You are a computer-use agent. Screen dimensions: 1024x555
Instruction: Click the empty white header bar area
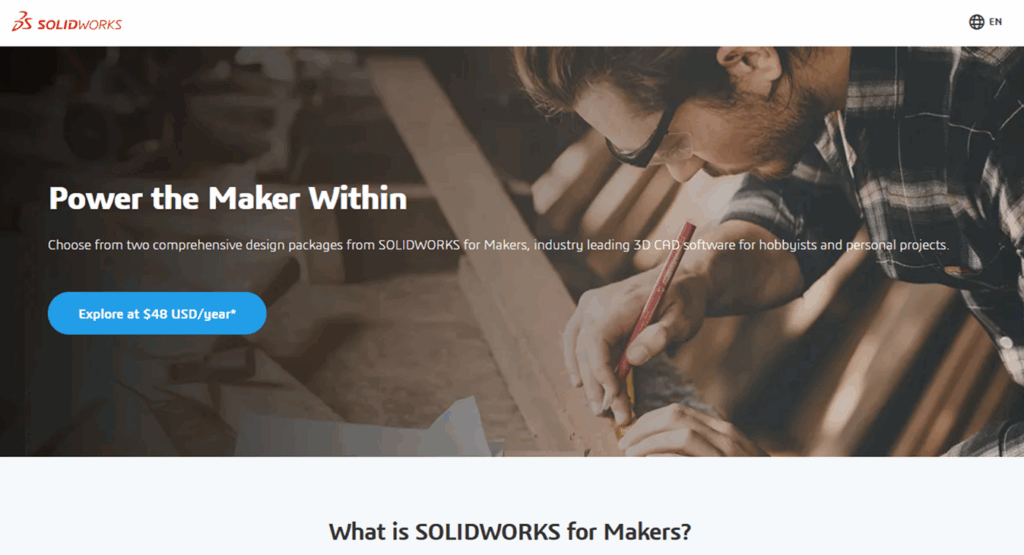(x=522, y=23)
